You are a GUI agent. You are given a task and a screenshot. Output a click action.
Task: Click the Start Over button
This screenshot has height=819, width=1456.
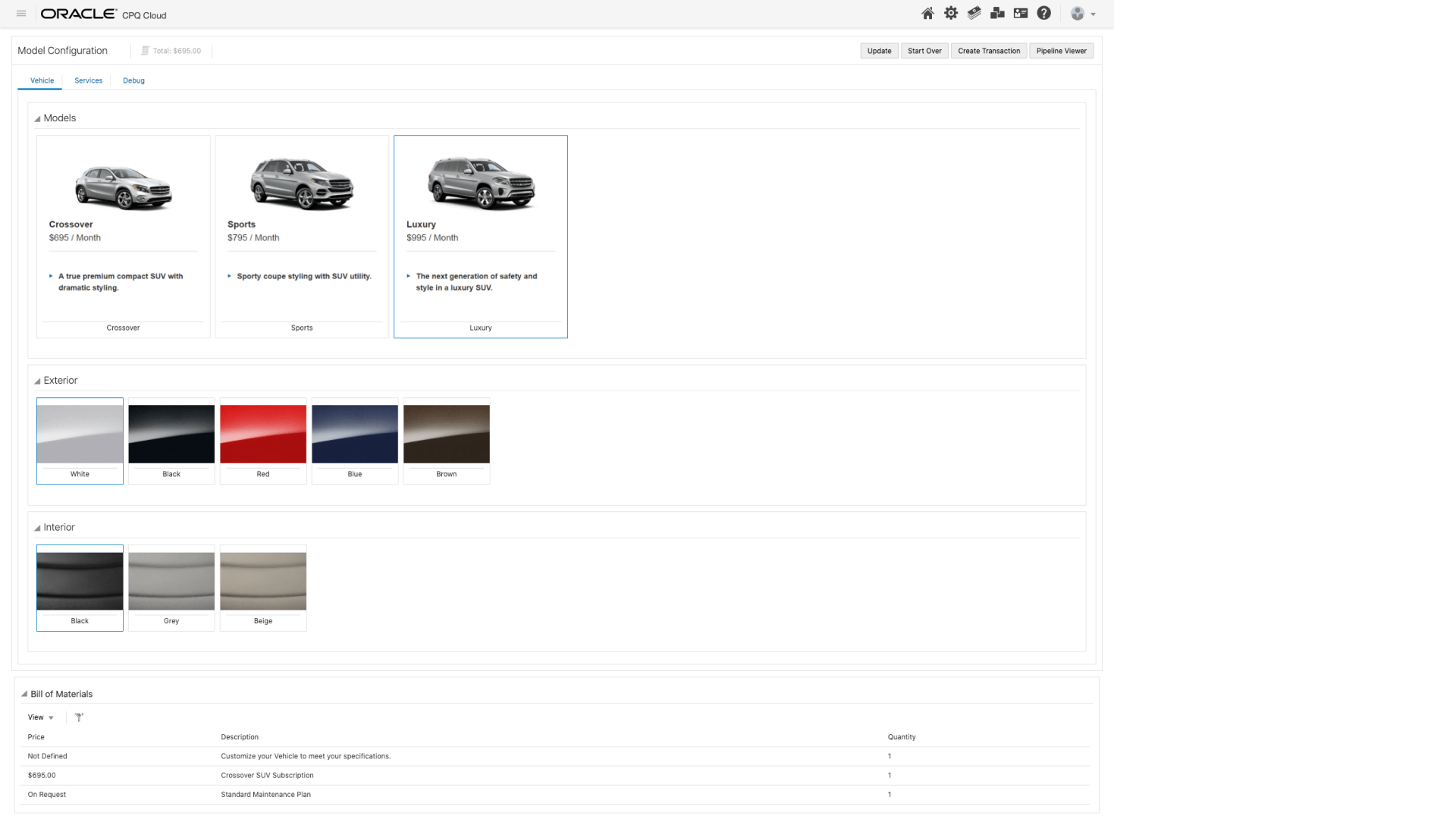click(x=924, y=51)
